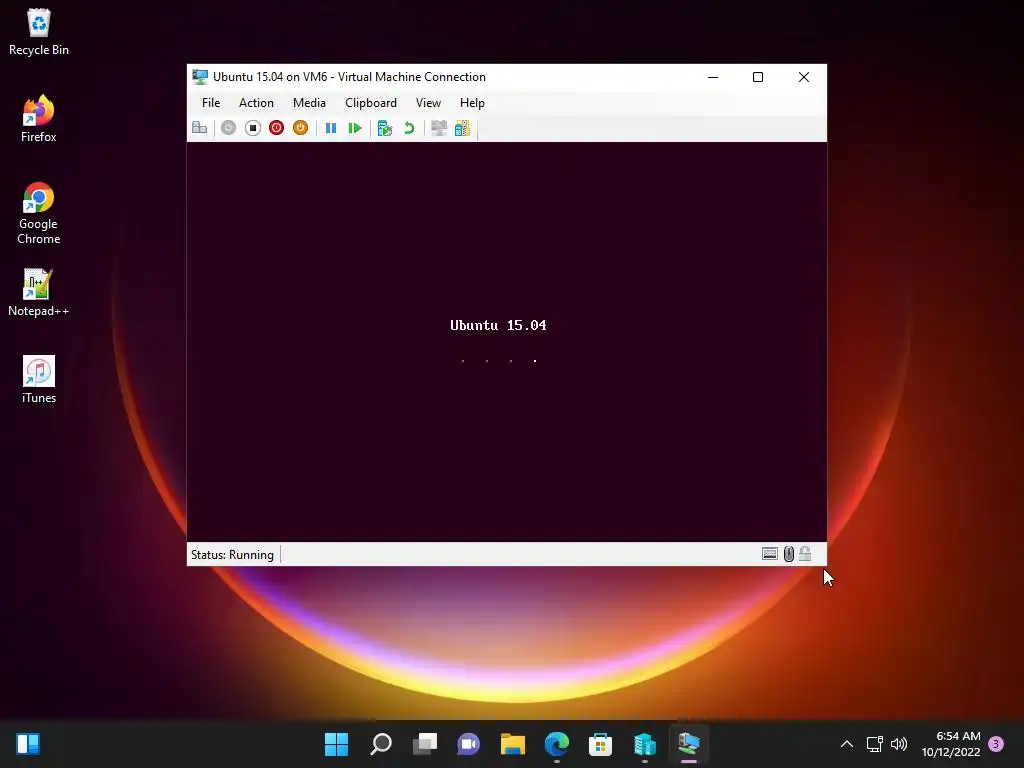Click the lock status bar icon

click(x=805, y=554)
